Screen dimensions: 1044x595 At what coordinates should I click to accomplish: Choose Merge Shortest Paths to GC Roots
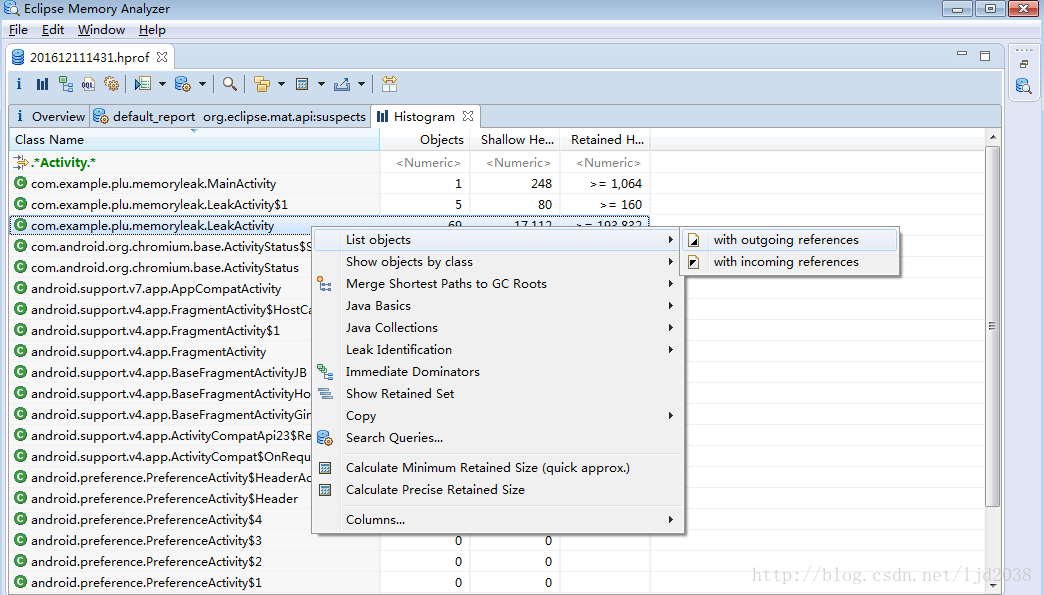[498, 284]
